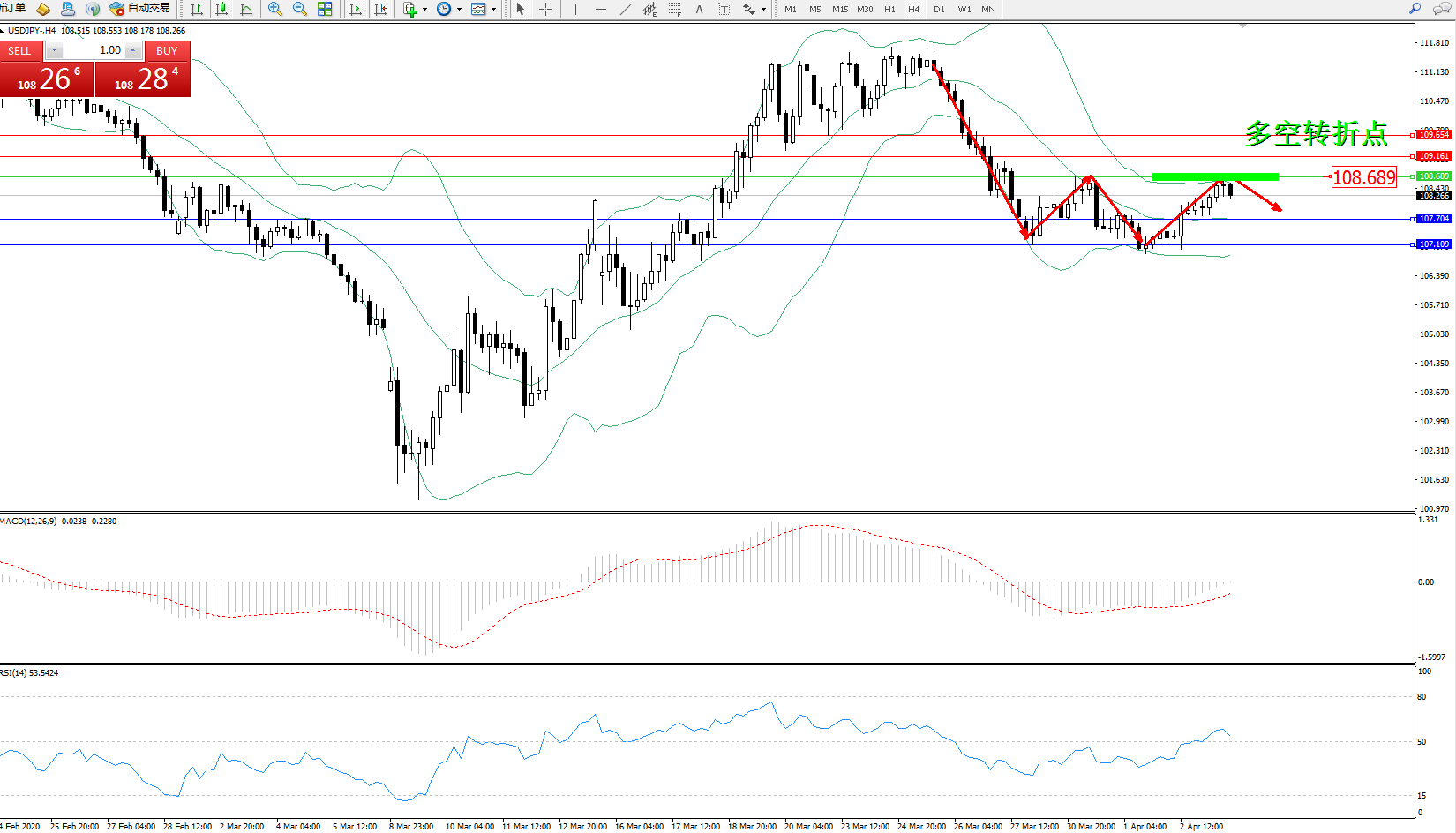Toggle chart auto scroll
Viewport: 1456px width, 833px height.
tap(356, 9)
